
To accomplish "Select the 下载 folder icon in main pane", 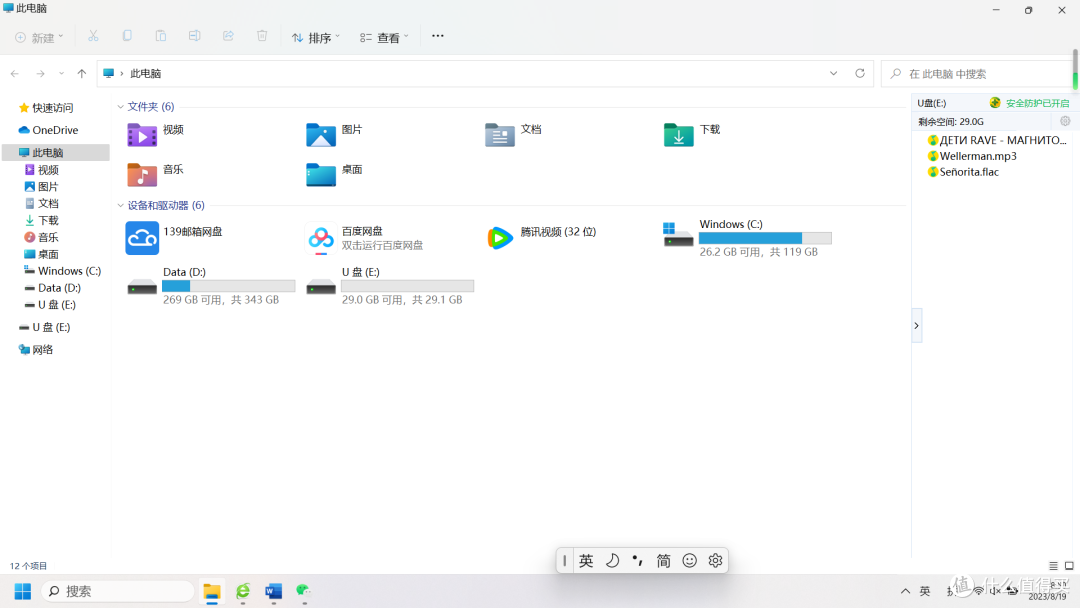I will [x=678, y=135].
